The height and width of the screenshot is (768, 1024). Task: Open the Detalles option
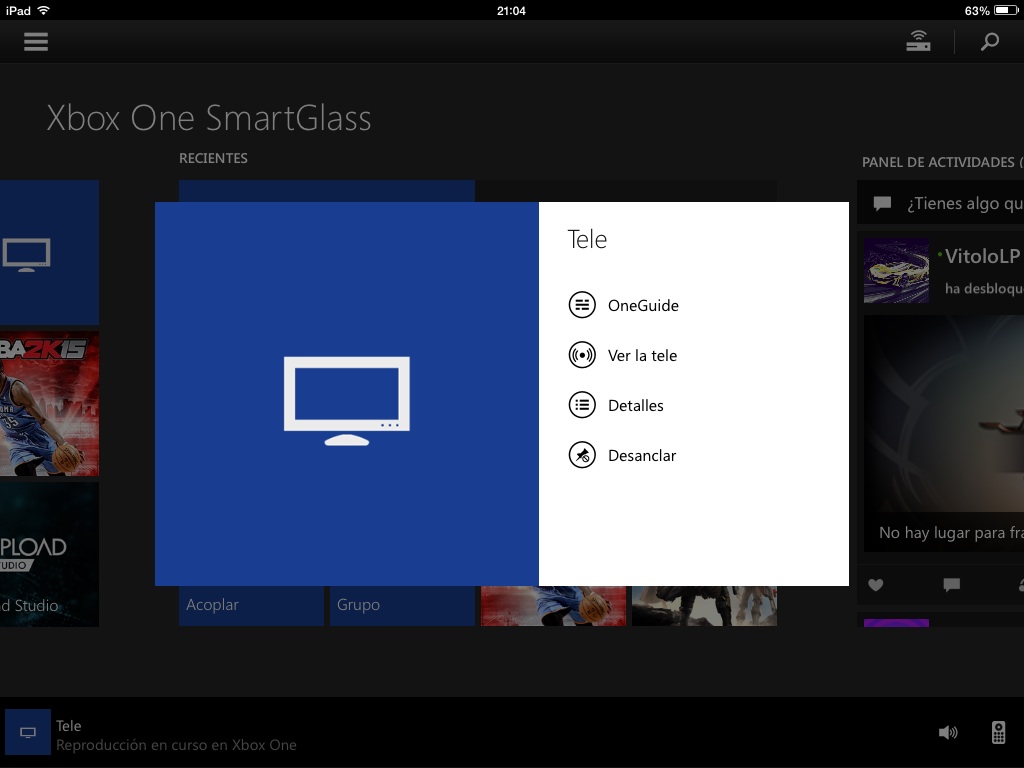[x=635, y=406]
